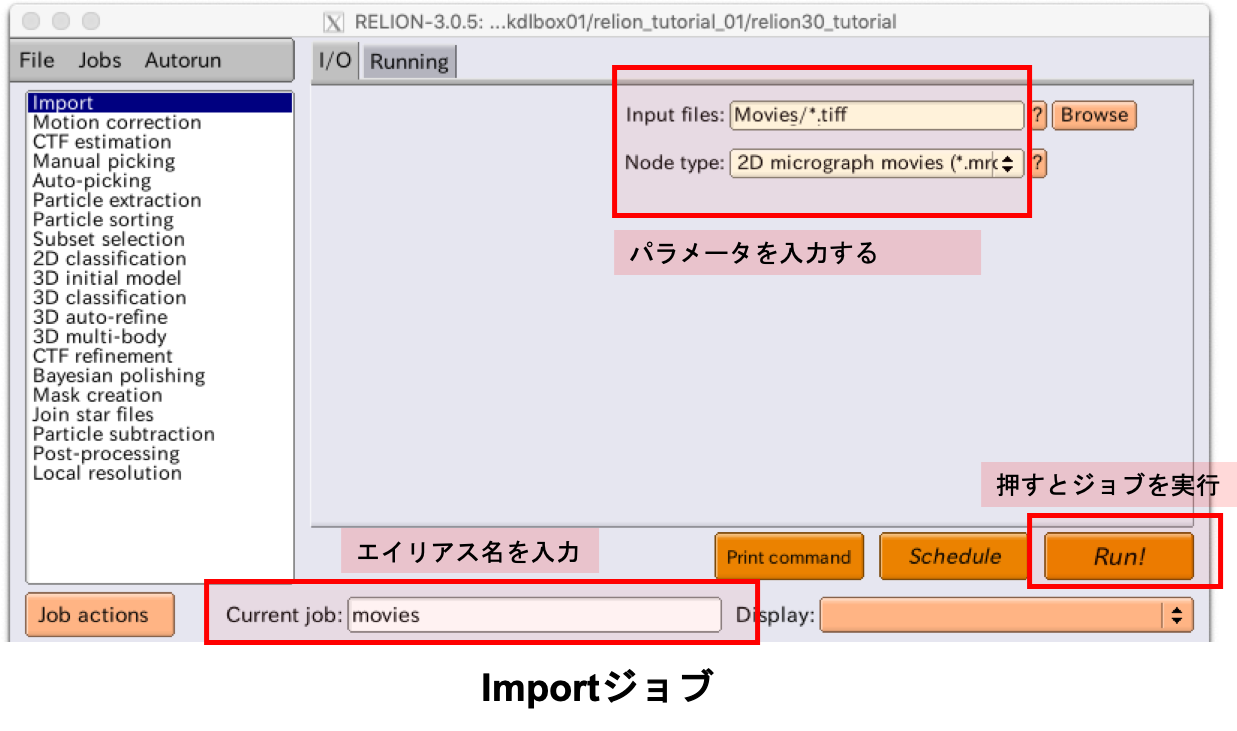Image resolution: width=1237 pixels, height=731 pixels.
Task: Show help for Input files
Action: coord(1038,115)
